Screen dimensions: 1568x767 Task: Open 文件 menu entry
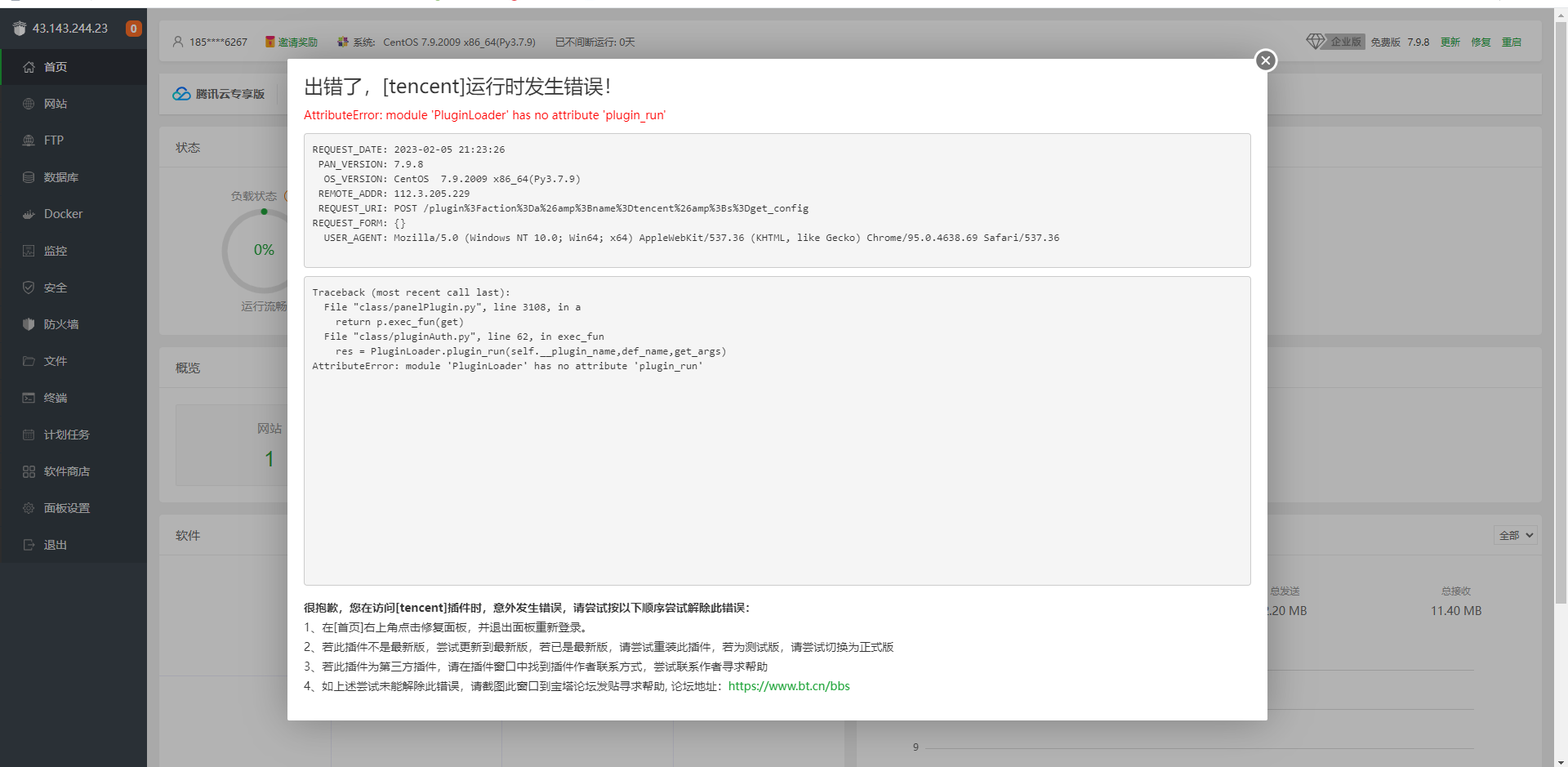click(73, 361)
